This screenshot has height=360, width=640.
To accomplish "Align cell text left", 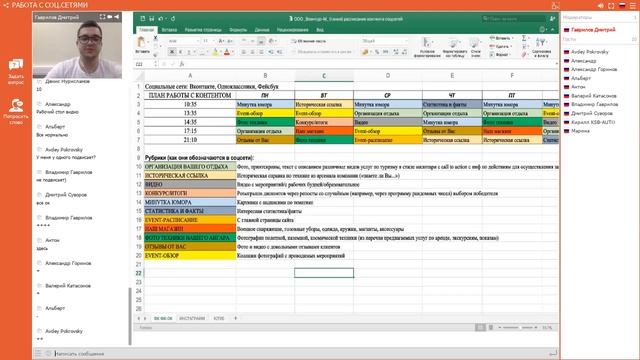I will tap(244, 52).
